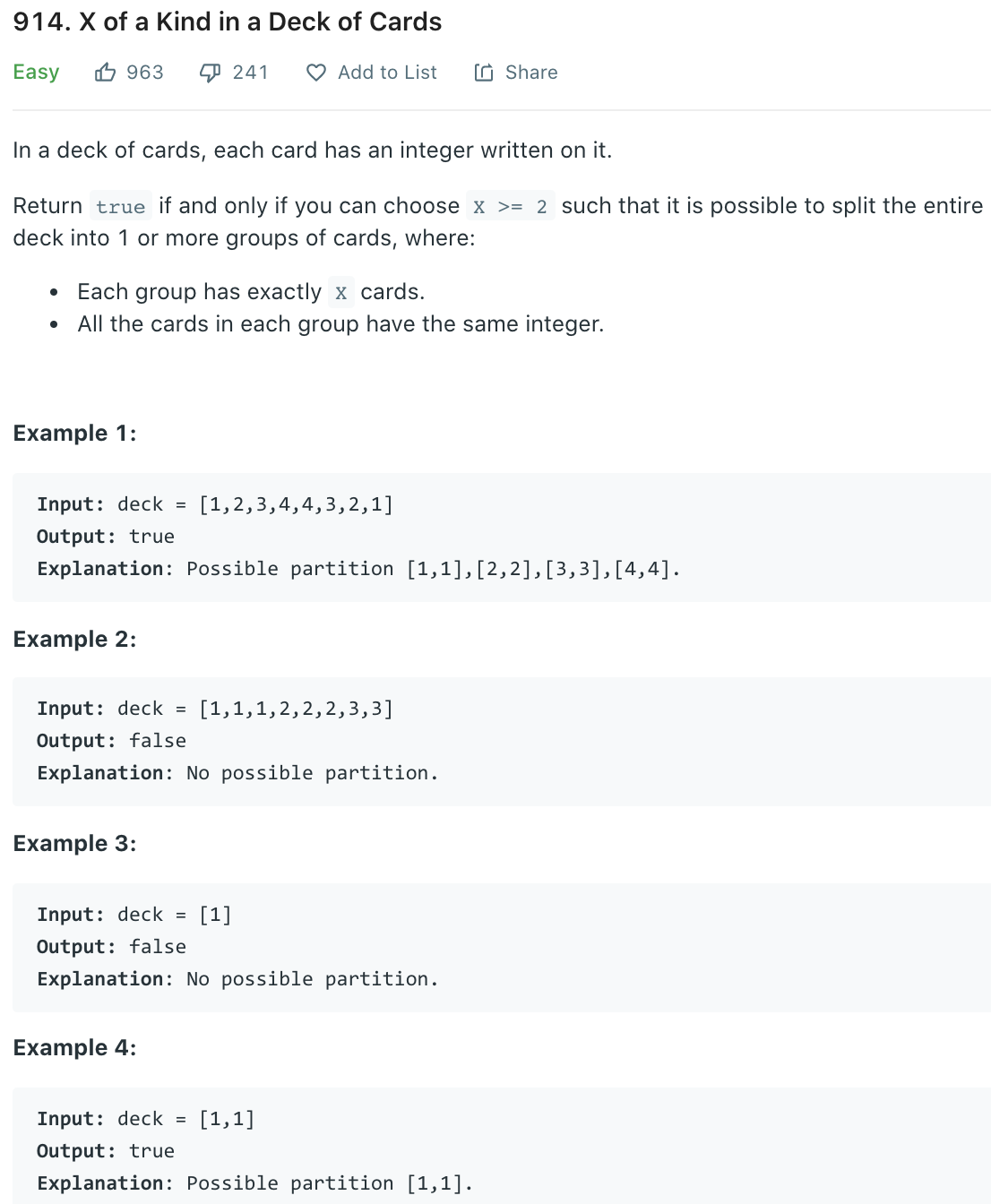Click the Share arrow icon

point(484,73)
